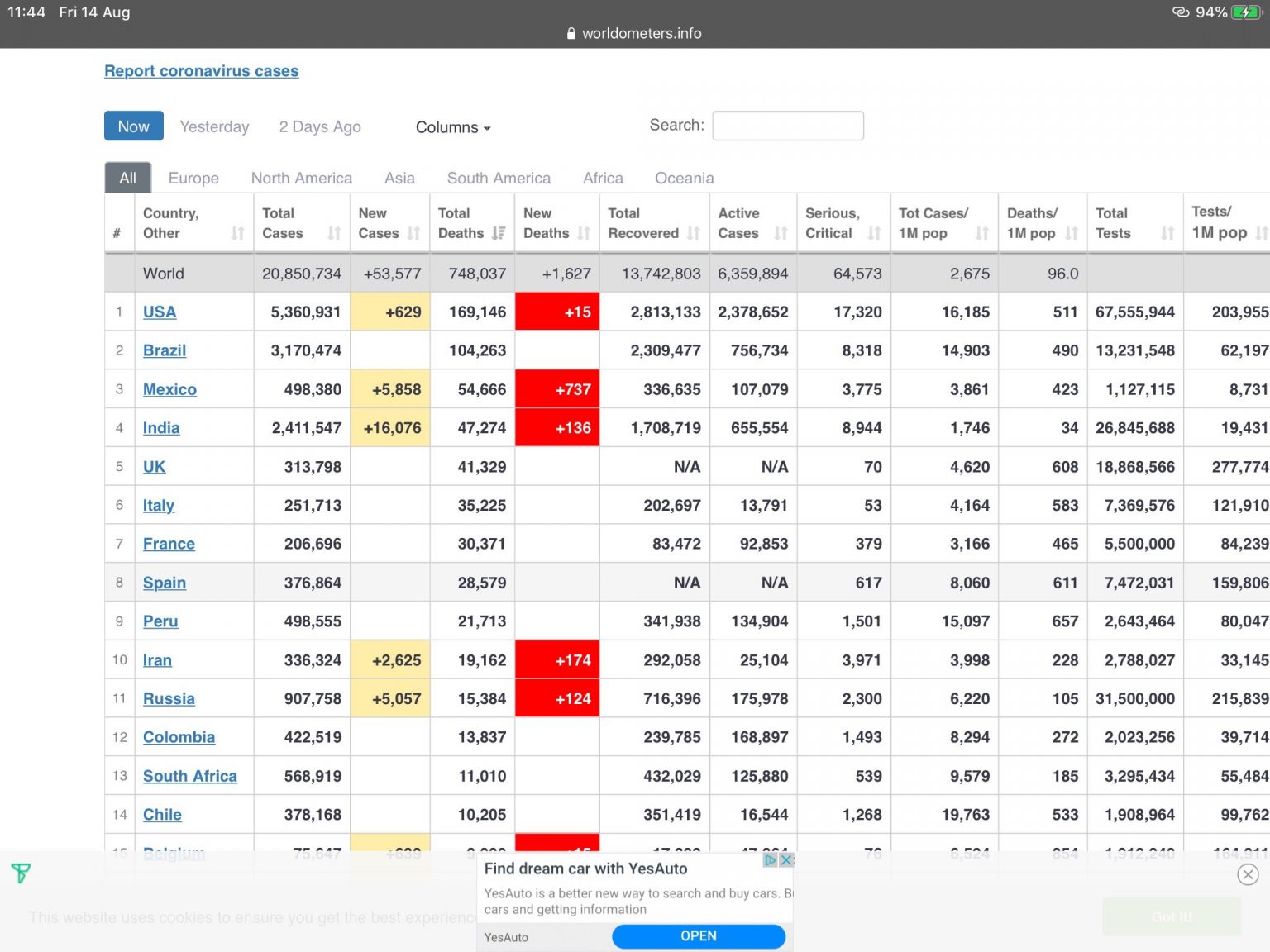
Task: Switch to South America tab
Action: 499,178
